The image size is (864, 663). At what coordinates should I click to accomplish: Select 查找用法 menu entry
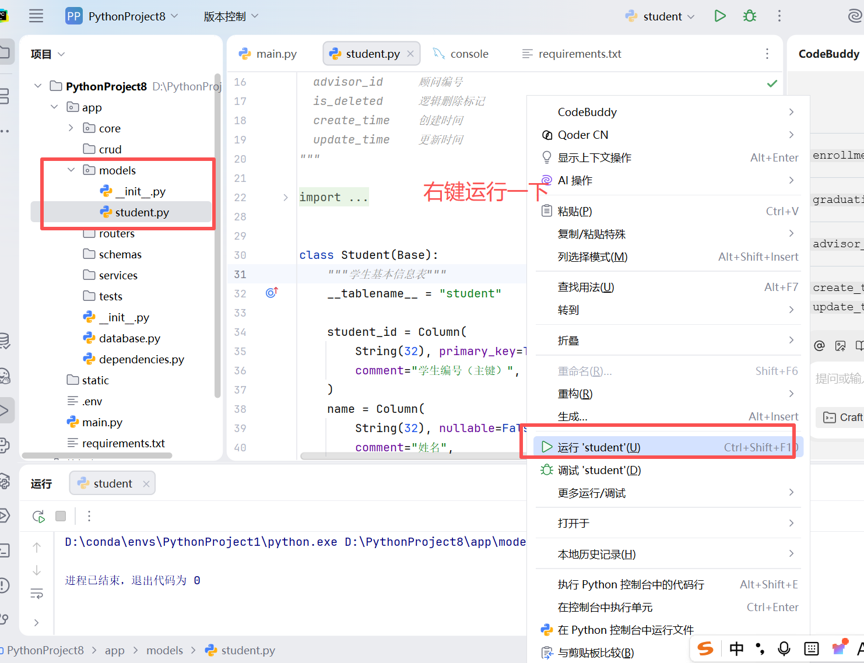667,287
